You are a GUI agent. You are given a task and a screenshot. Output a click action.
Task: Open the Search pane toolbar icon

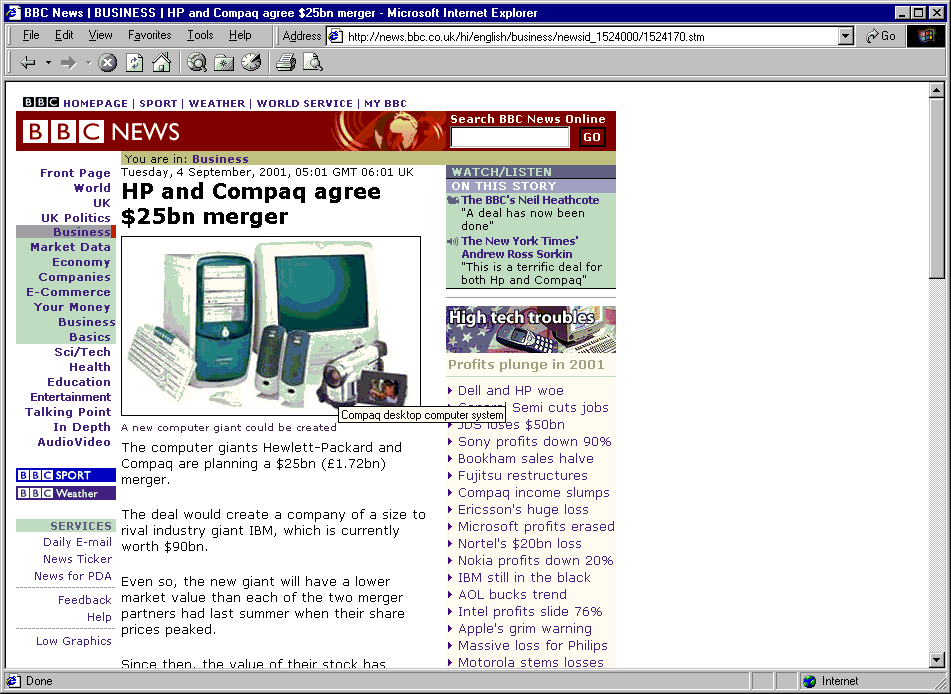(197, 62)
